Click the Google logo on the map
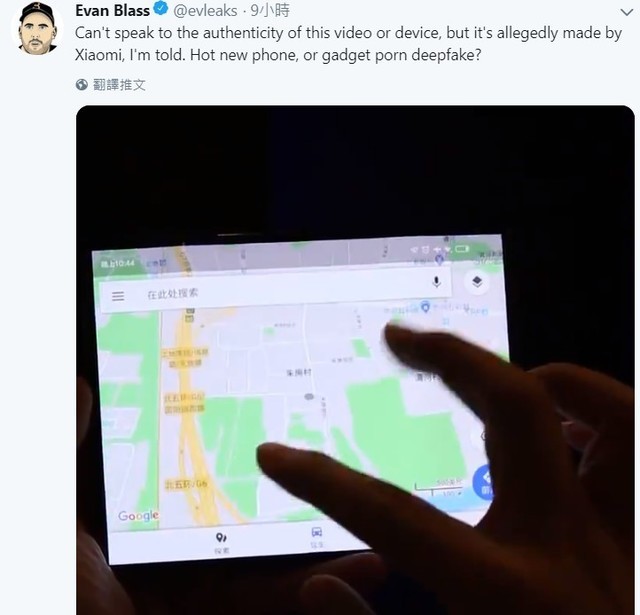 tap(138, 516)
